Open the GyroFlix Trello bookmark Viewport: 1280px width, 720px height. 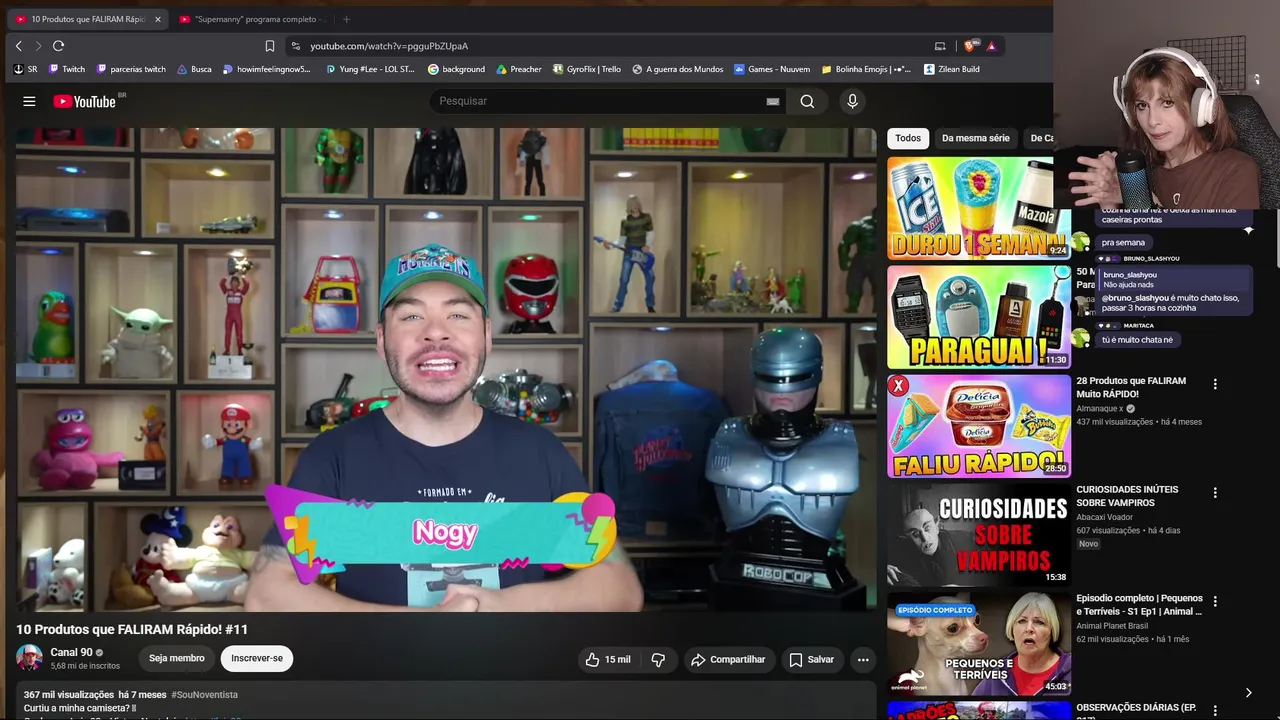coord(587,69)
